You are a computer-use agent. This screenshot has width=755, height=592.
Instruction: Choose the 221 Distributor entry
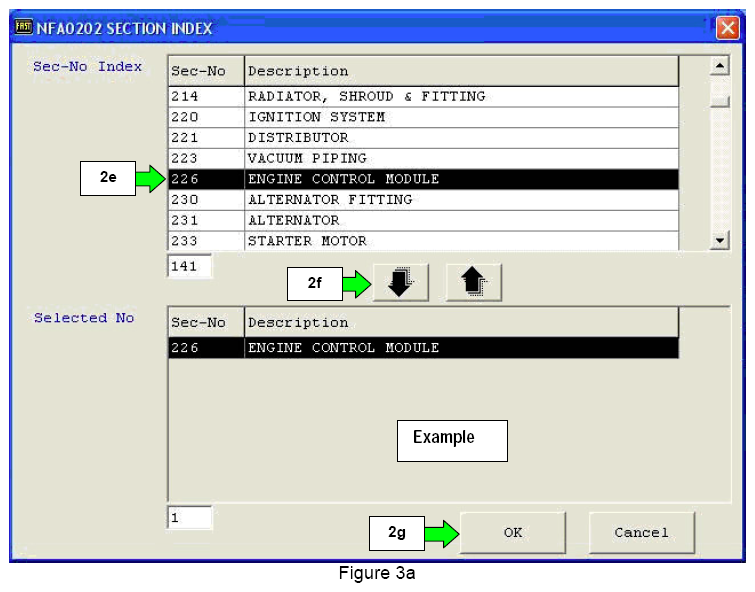click(422, 138)
